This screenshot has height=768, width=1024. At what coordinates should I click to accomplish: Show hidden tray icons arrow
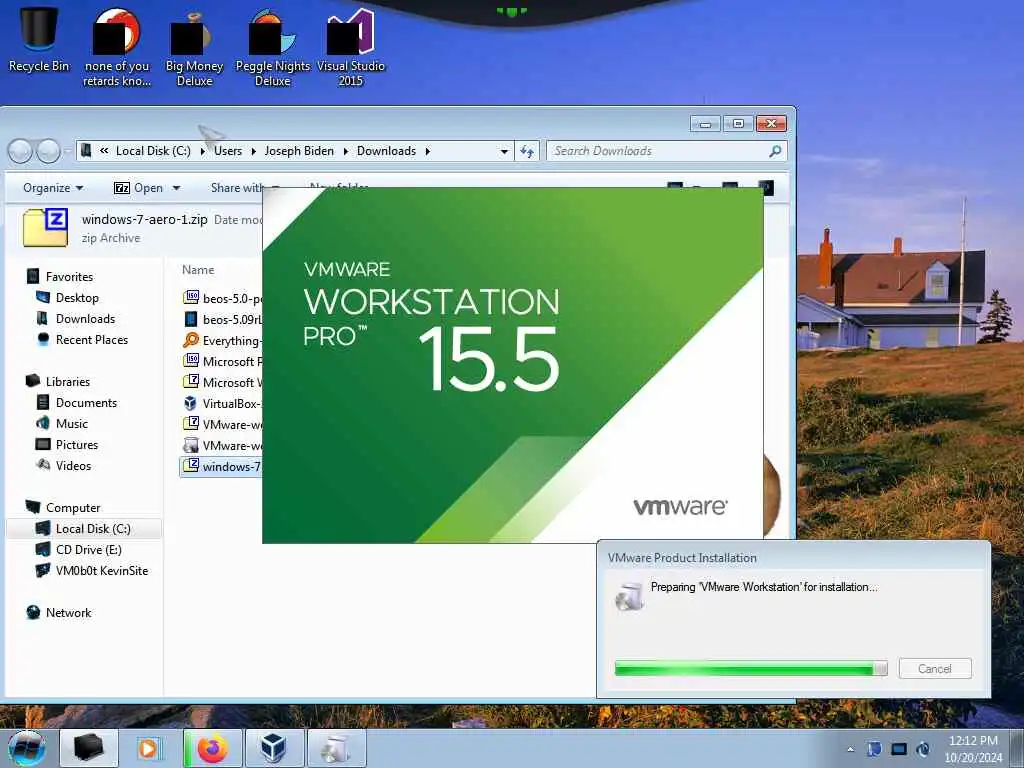click(850, 749)
